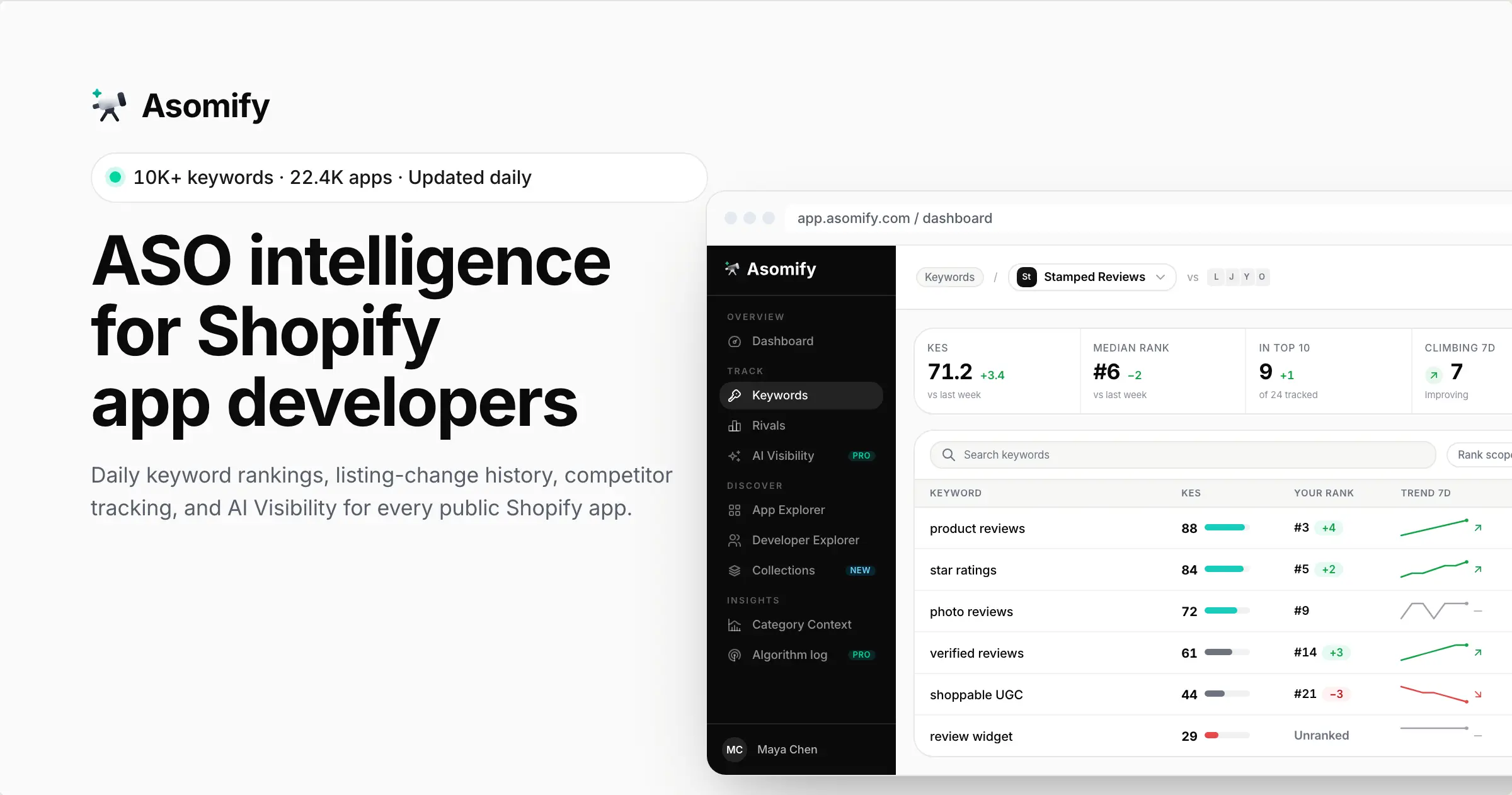This screenshot has width=1512, height=795.
Task: Click the Collections layers icon
Action: coord(735,571)
